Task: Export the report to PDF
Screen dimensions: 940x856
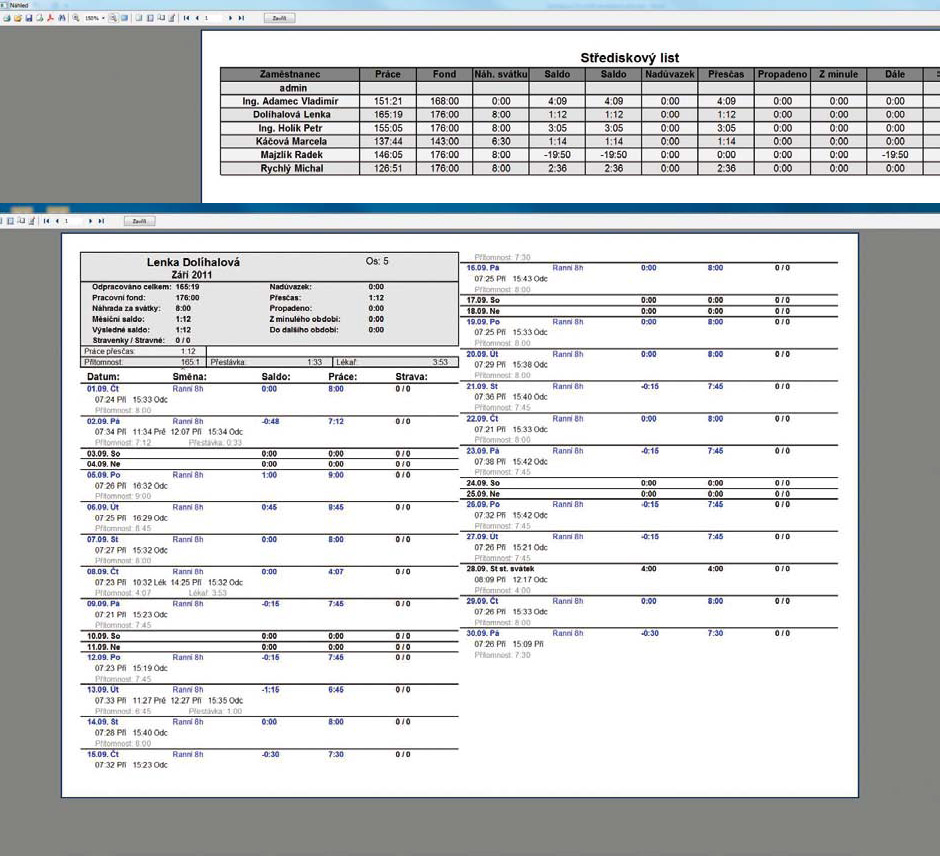Action: click(50, 18)
